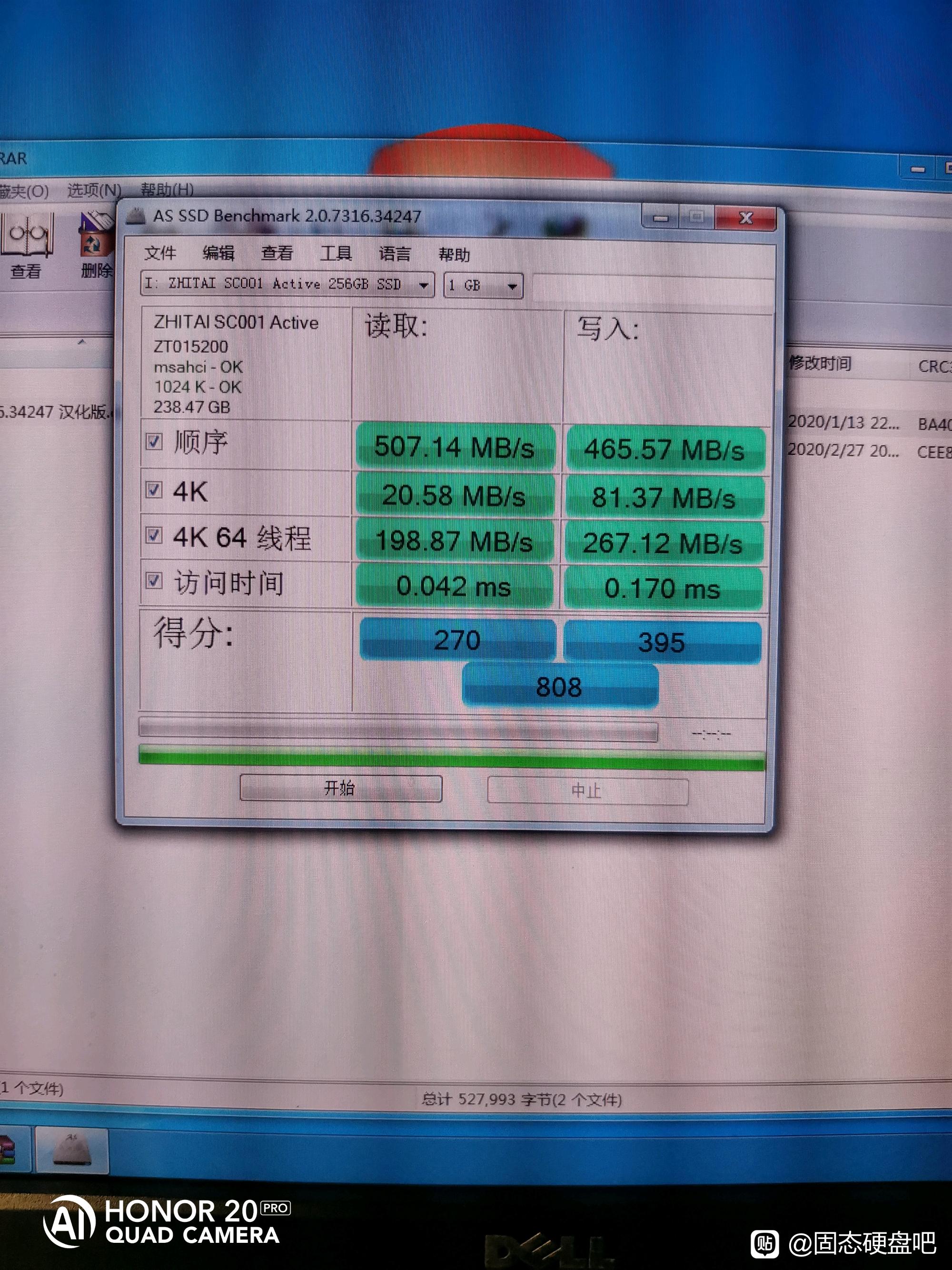This screenshot has height=1270, width=952.
Task: Open the 编辑 menu in AS SSD Benchmark
Action: [218, 253]
